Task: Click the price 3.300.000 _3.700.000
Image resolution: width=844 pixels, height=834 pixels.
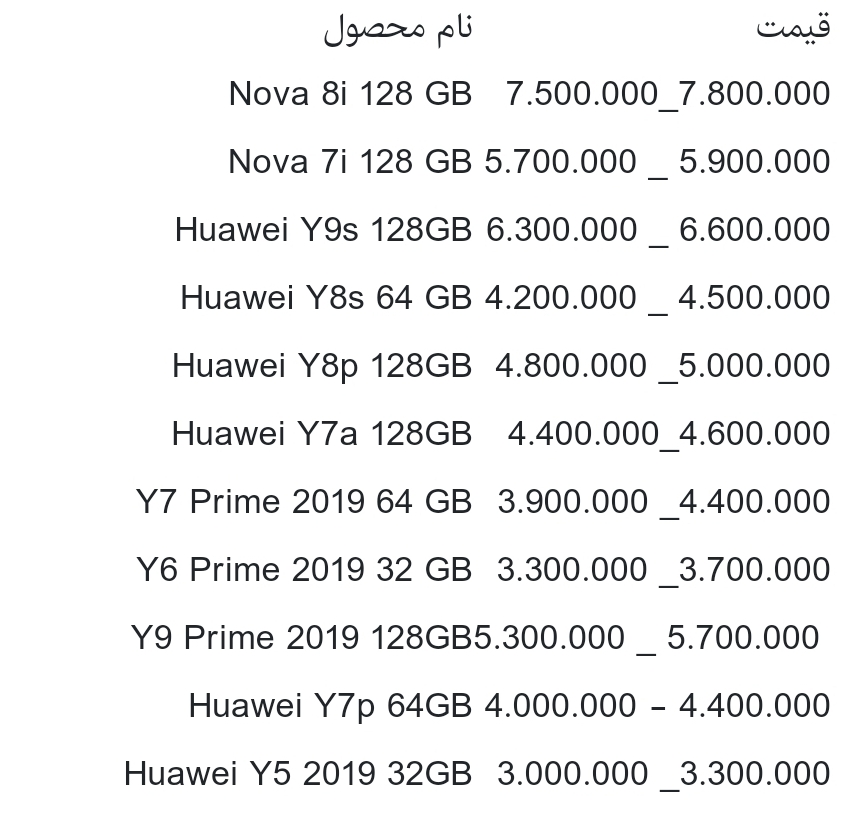Action: (x=663, y=570)
